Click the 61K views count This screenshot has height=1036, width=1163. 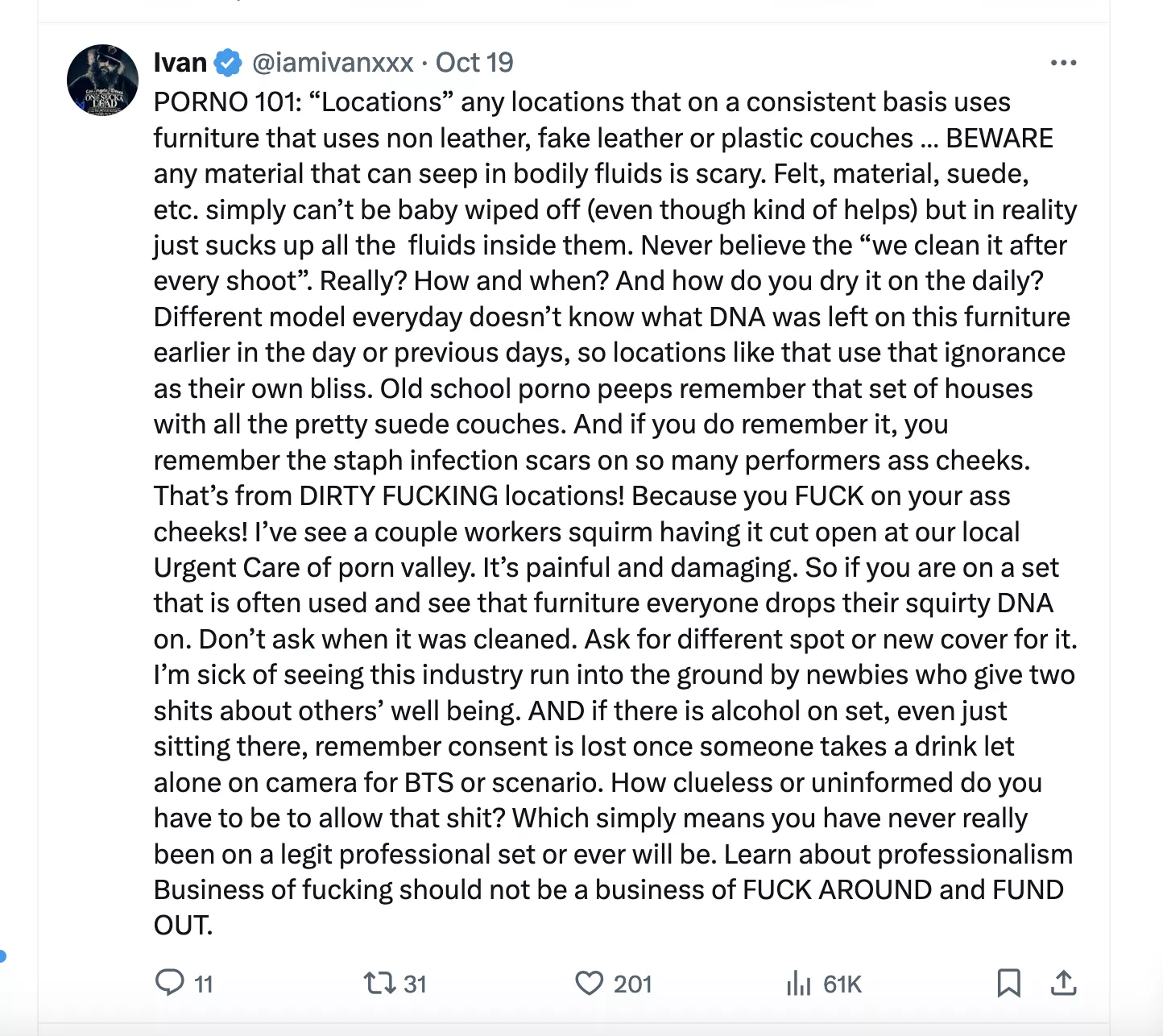[x=842, y=984]
